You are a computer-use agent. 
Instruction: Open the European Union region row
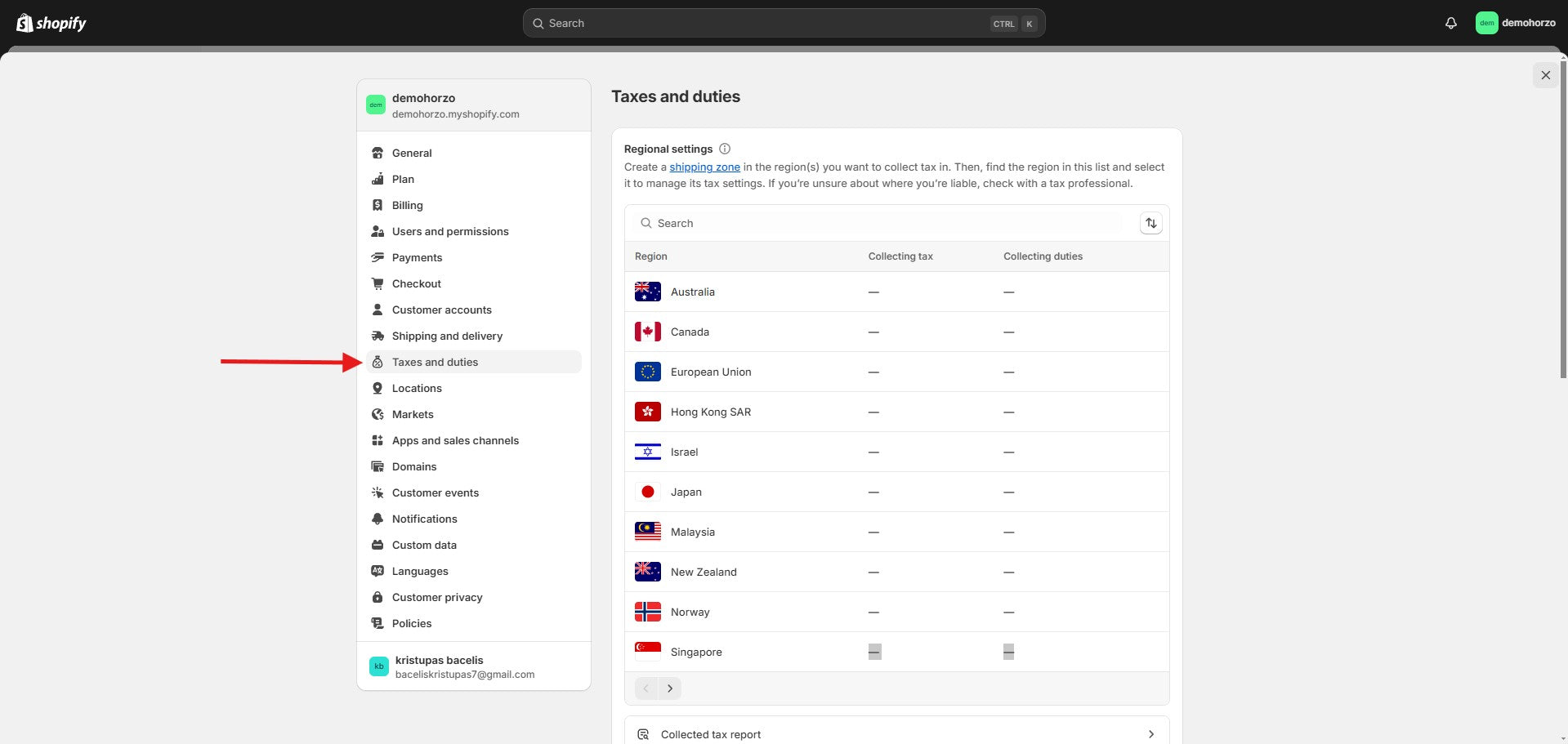[711, 372]
